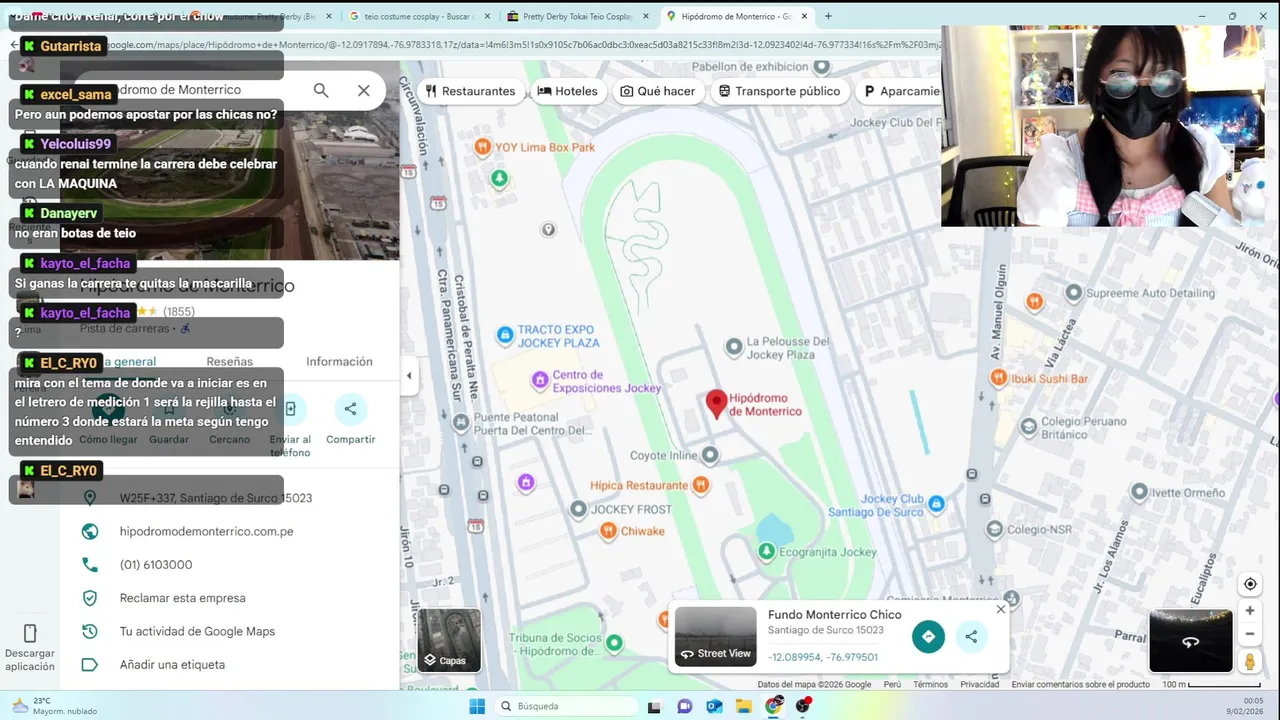
Task: Open weather widget 23°C in taskbar
Action: (54, 706)
